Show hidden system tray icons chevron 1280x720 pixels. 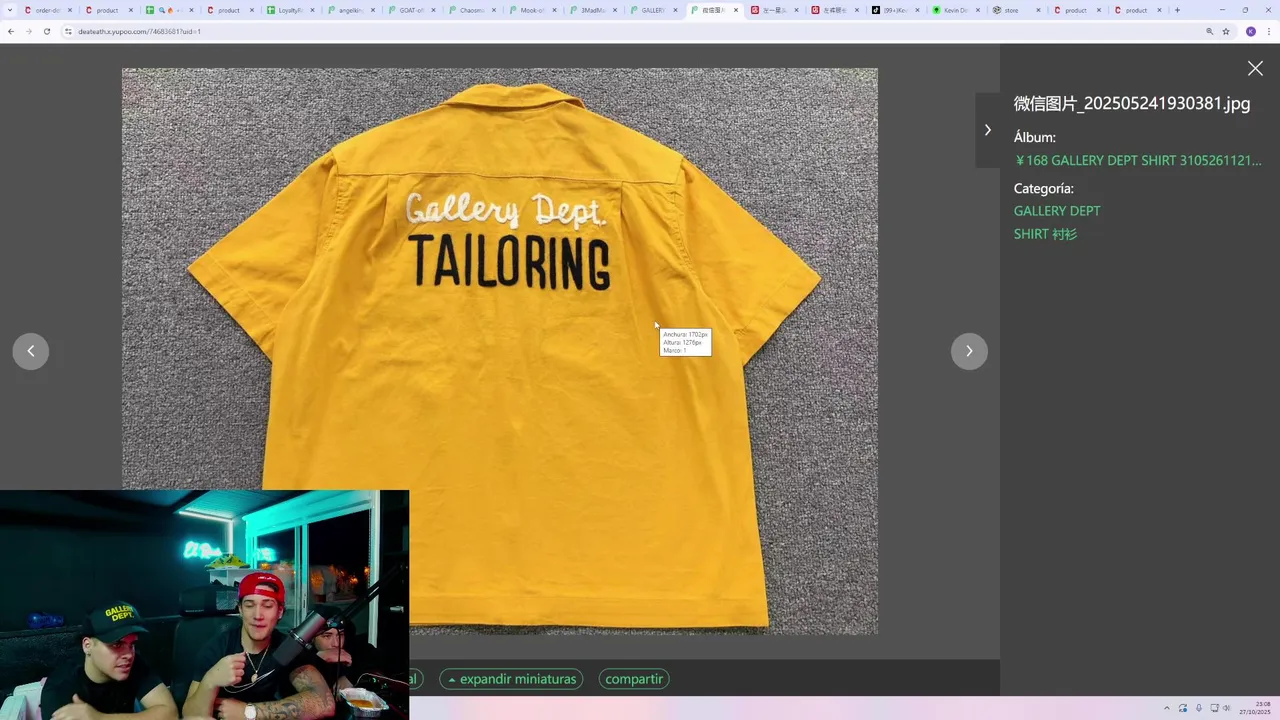point(1166,708)
